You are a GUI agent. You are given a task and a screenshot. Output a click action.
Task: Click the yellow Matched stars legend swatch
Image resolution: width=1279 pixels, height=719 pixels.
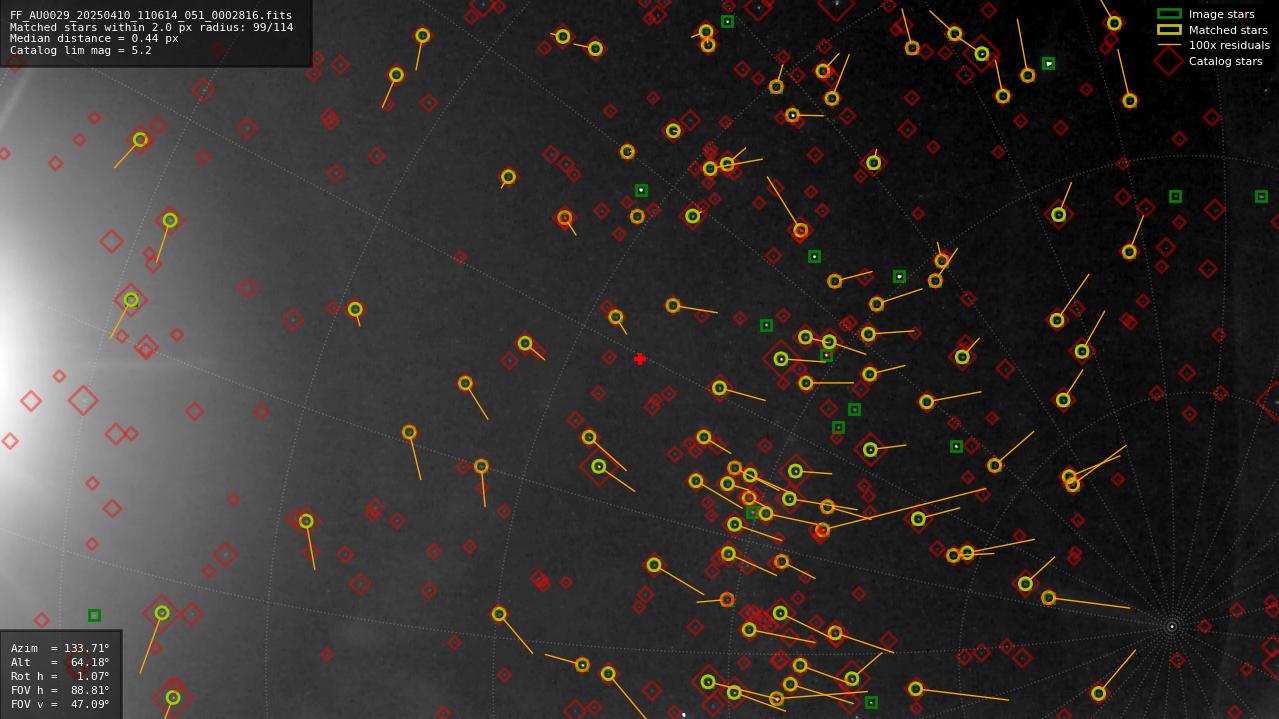coord(1169,30)
